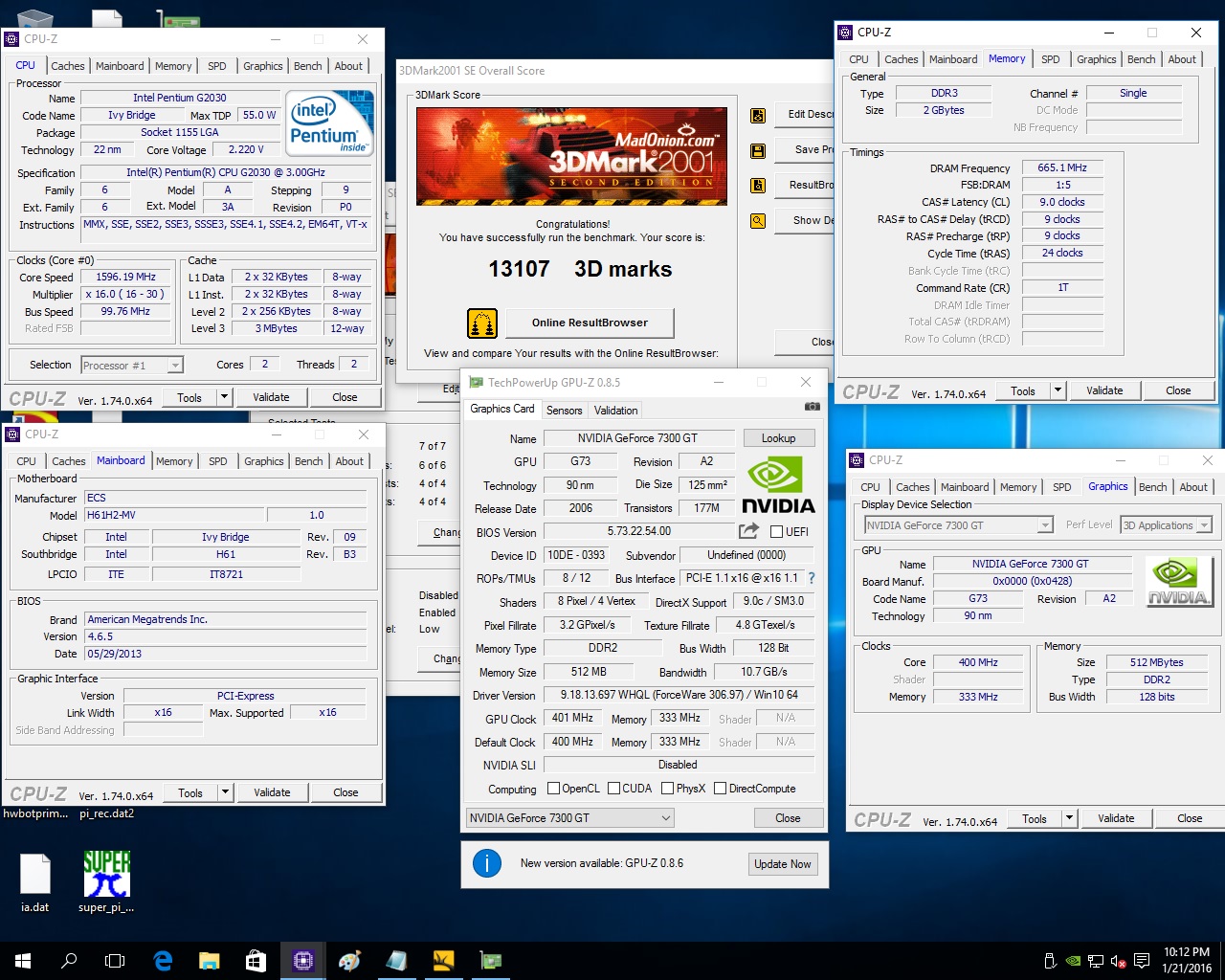Click the GPU-Z graphics card taskbar icon
Viewport: 1225px width, 980px height.
[490, 961]
